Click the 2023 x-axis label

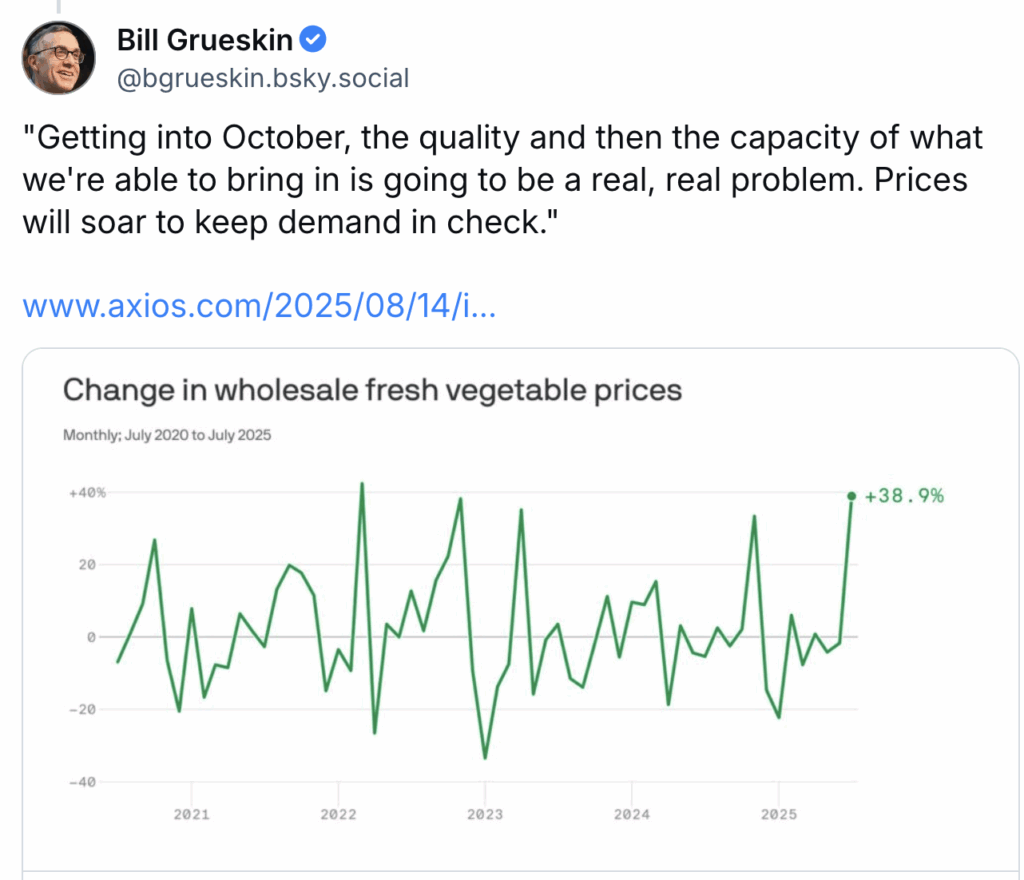pyautogui.click(x=485, y=814)
